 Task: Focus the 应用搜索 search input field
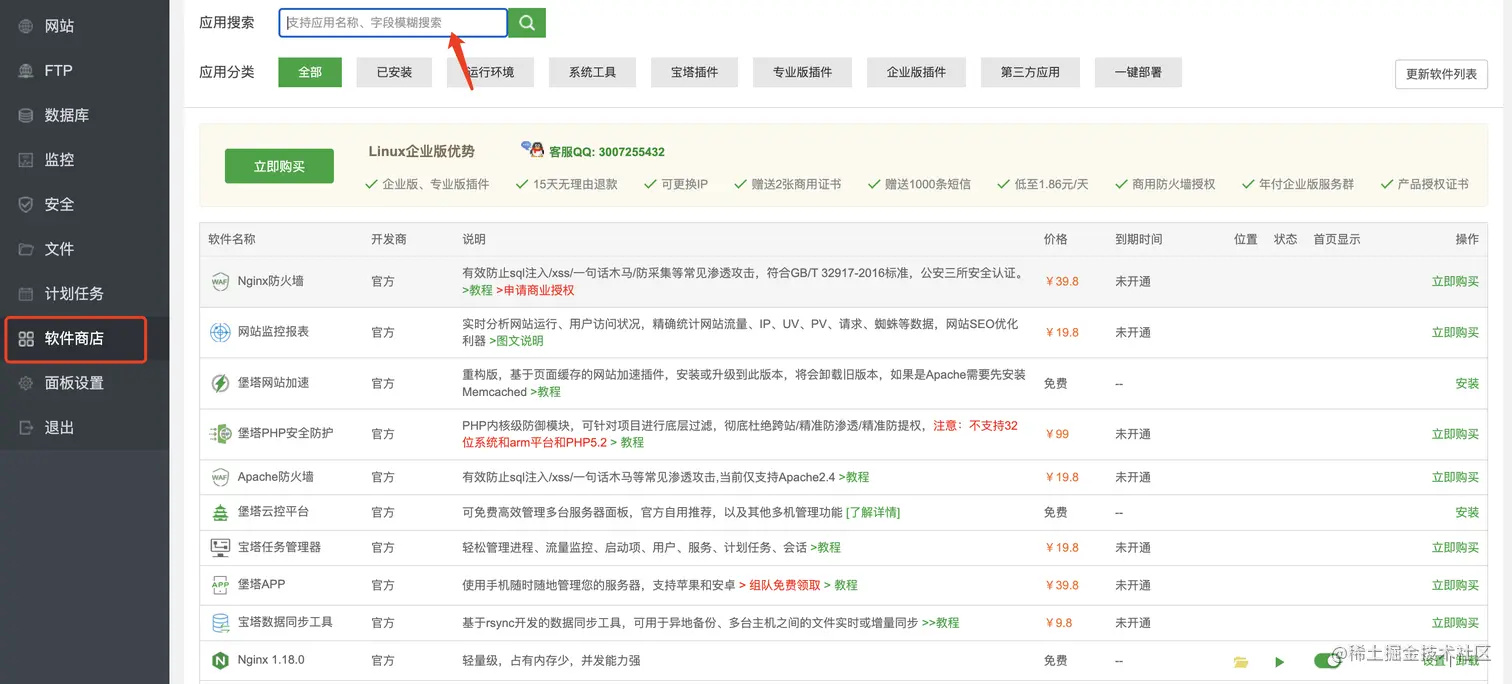(x=393, y=23)
